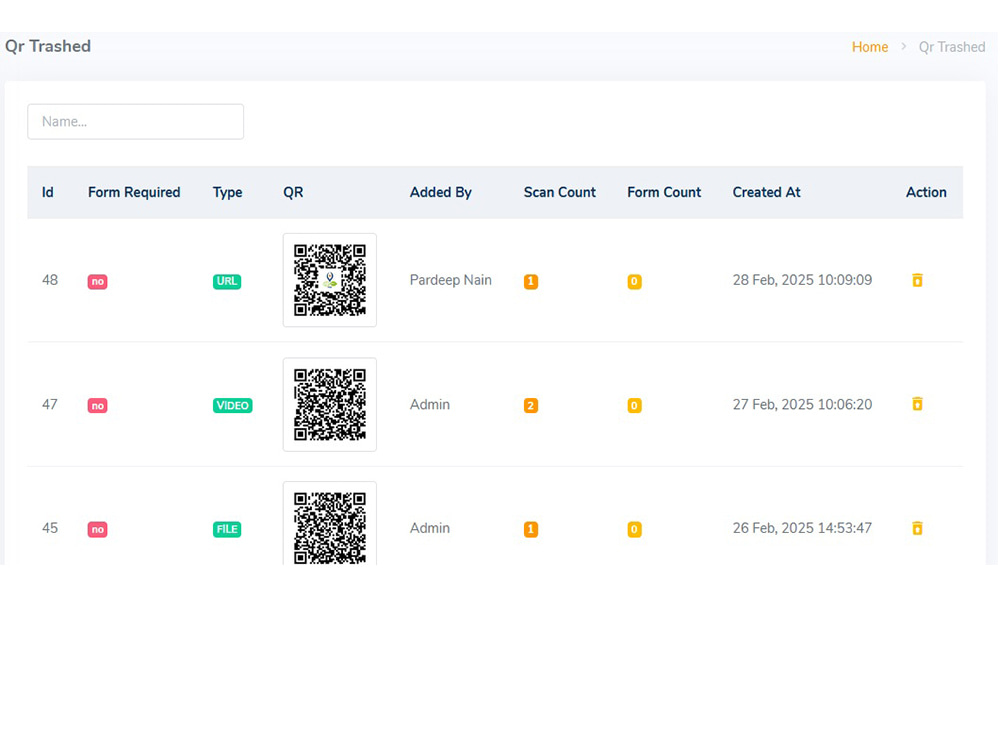Click the VIDEO type badge

pyautogui.click(x=233, y=406)
